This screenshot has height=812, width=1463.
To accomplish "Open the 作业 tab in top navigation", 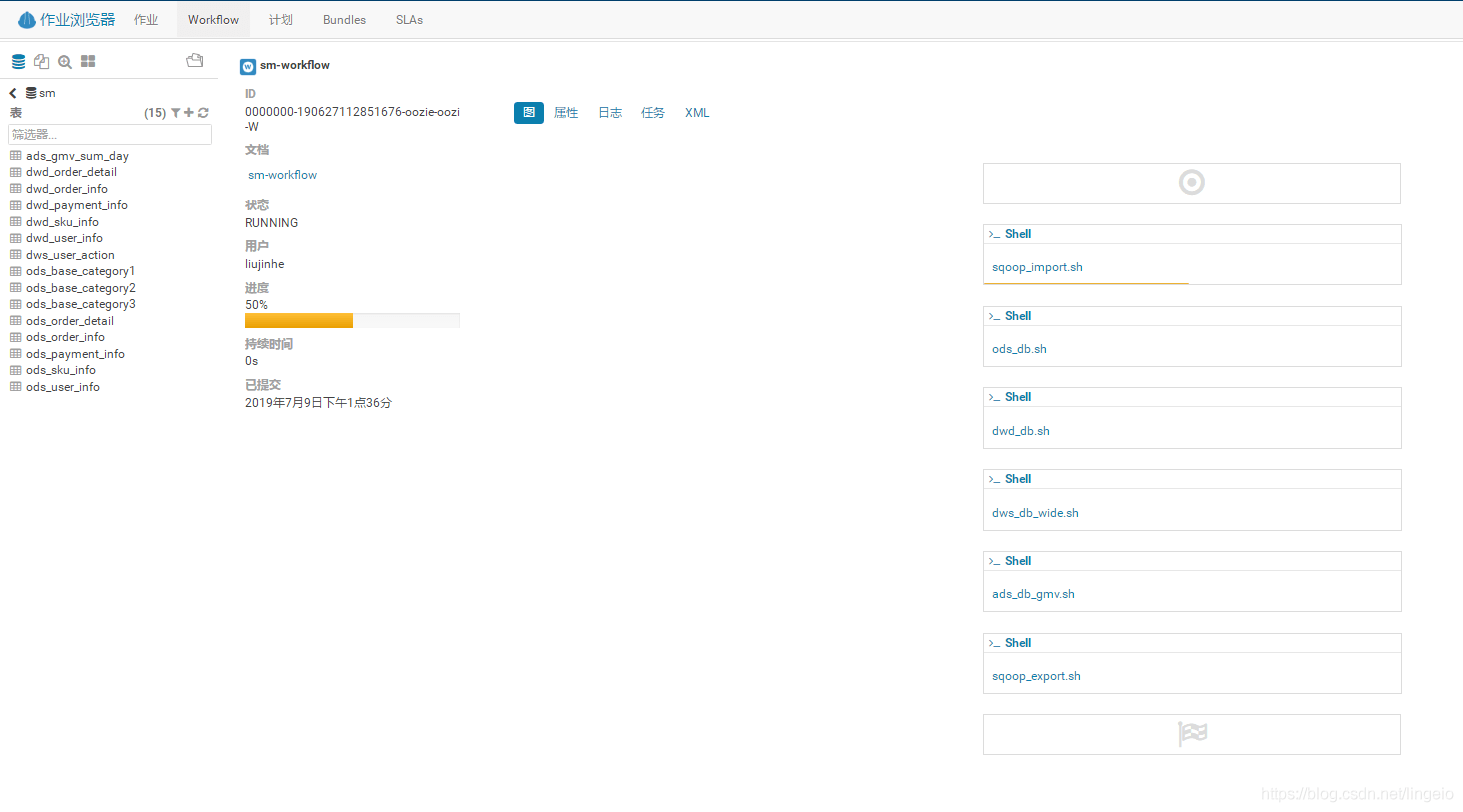I will 146,20.
